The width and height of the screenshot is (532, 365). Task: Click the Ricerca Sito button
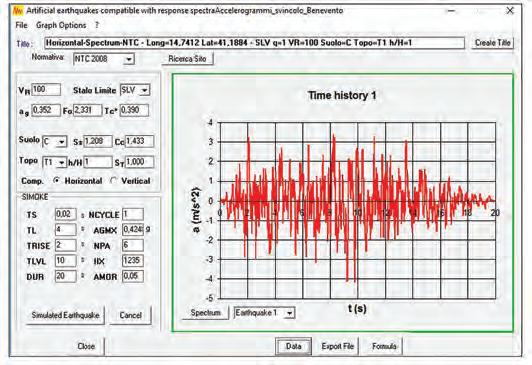[x=187, y=58]
